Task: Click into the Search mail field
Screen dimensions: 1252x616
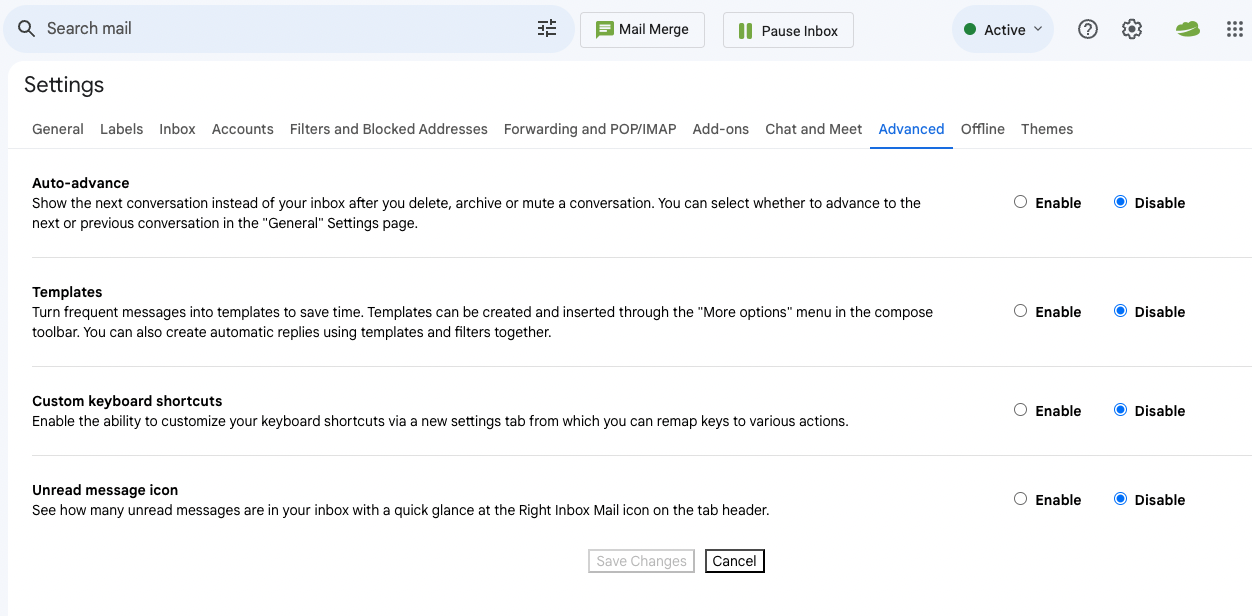Action: click(x=280, y=29)
